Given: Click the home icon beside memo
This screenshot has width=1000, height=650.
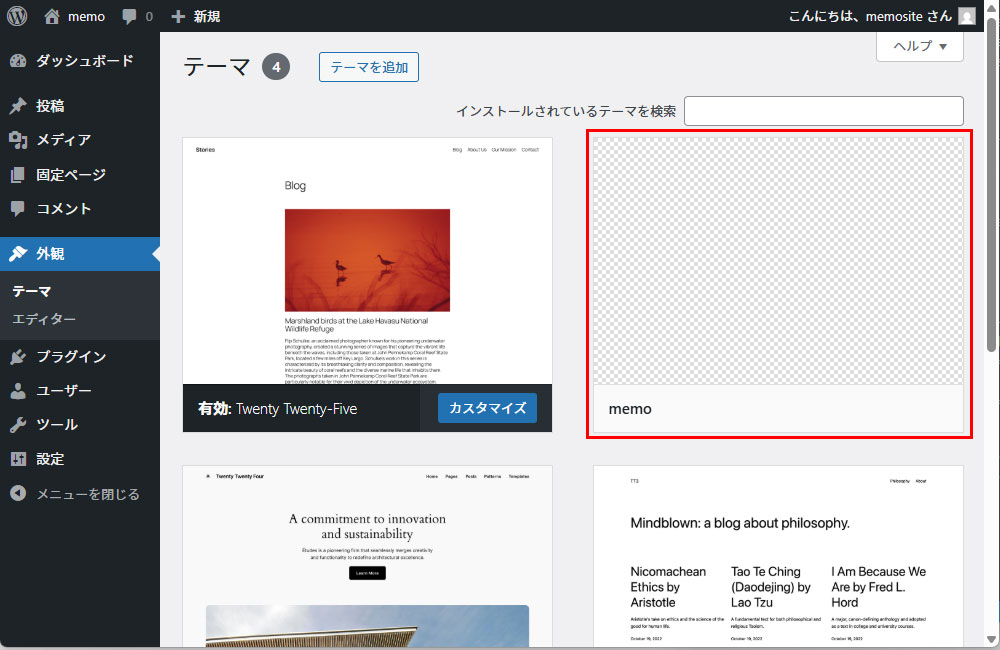Looking at the screenshot, I should click(x=53, y=16).
